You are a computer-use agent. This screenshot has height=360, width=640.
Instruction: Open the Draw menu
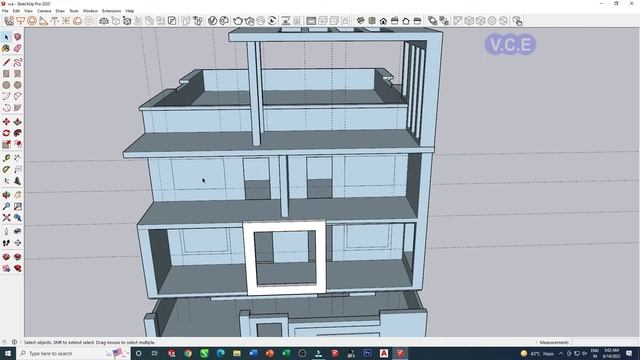(x=60, y=11)
